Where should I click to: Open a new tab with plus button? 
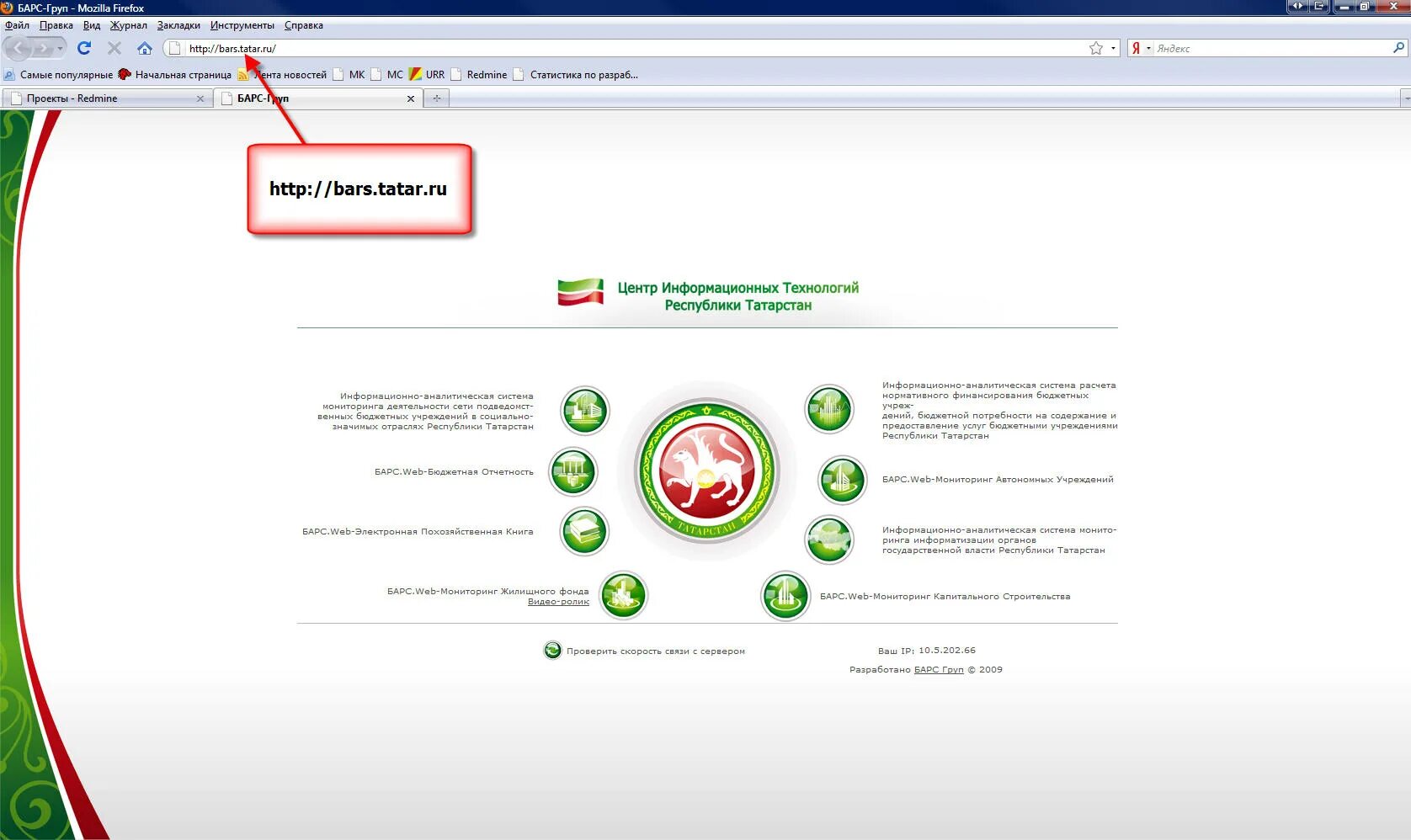pos(436,98)
